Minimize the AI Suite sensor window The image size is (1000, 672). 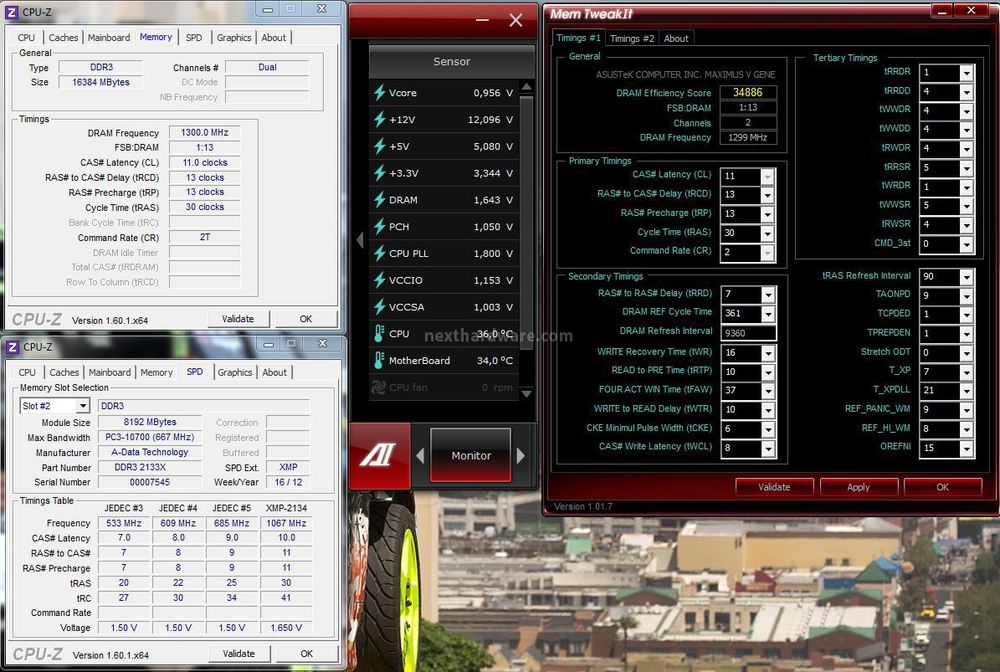(x=482, y=20)
